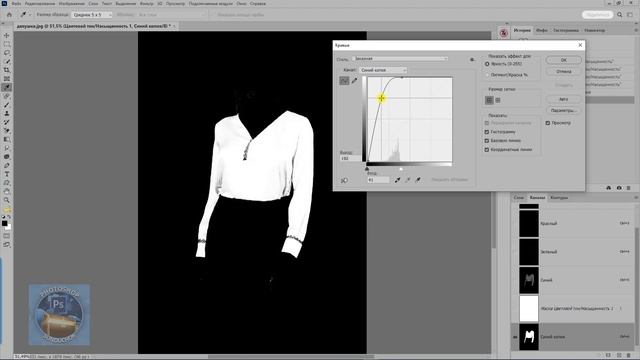Screen dimensions: 640x360
Task: Select the Move tool
Action: click(7, 36)
